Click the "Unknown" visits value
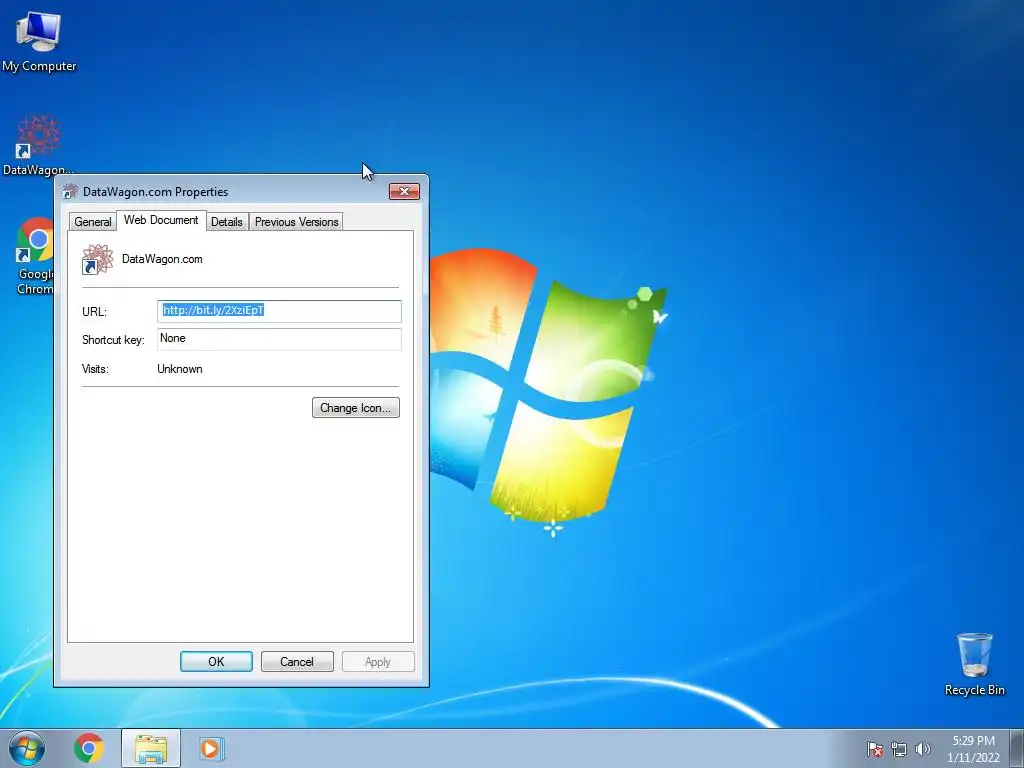The height and width of the screenshot is (768, 1024). [x=180, y=369]
